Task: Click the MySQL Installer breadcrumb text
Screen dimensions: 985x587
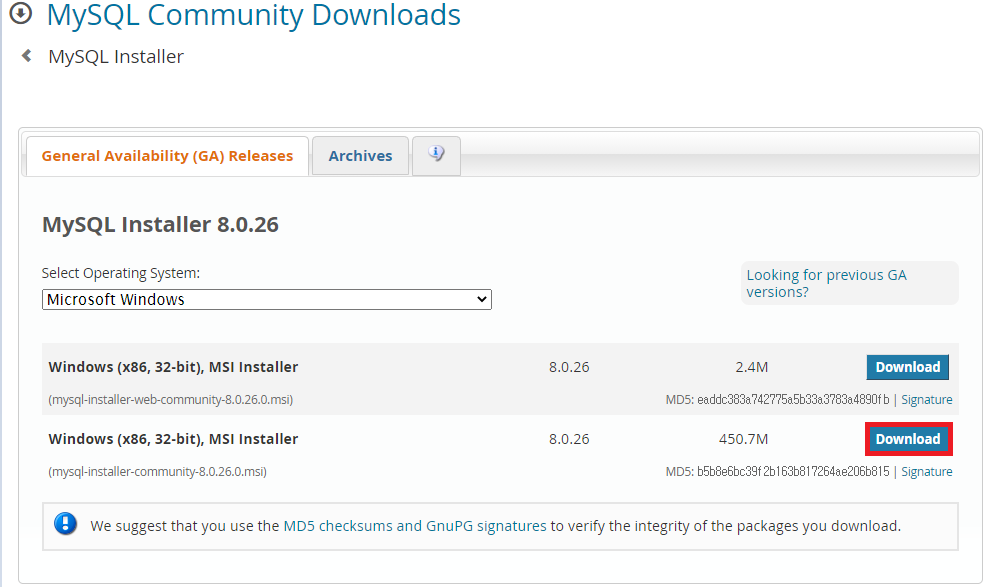Action: point(116,57)
